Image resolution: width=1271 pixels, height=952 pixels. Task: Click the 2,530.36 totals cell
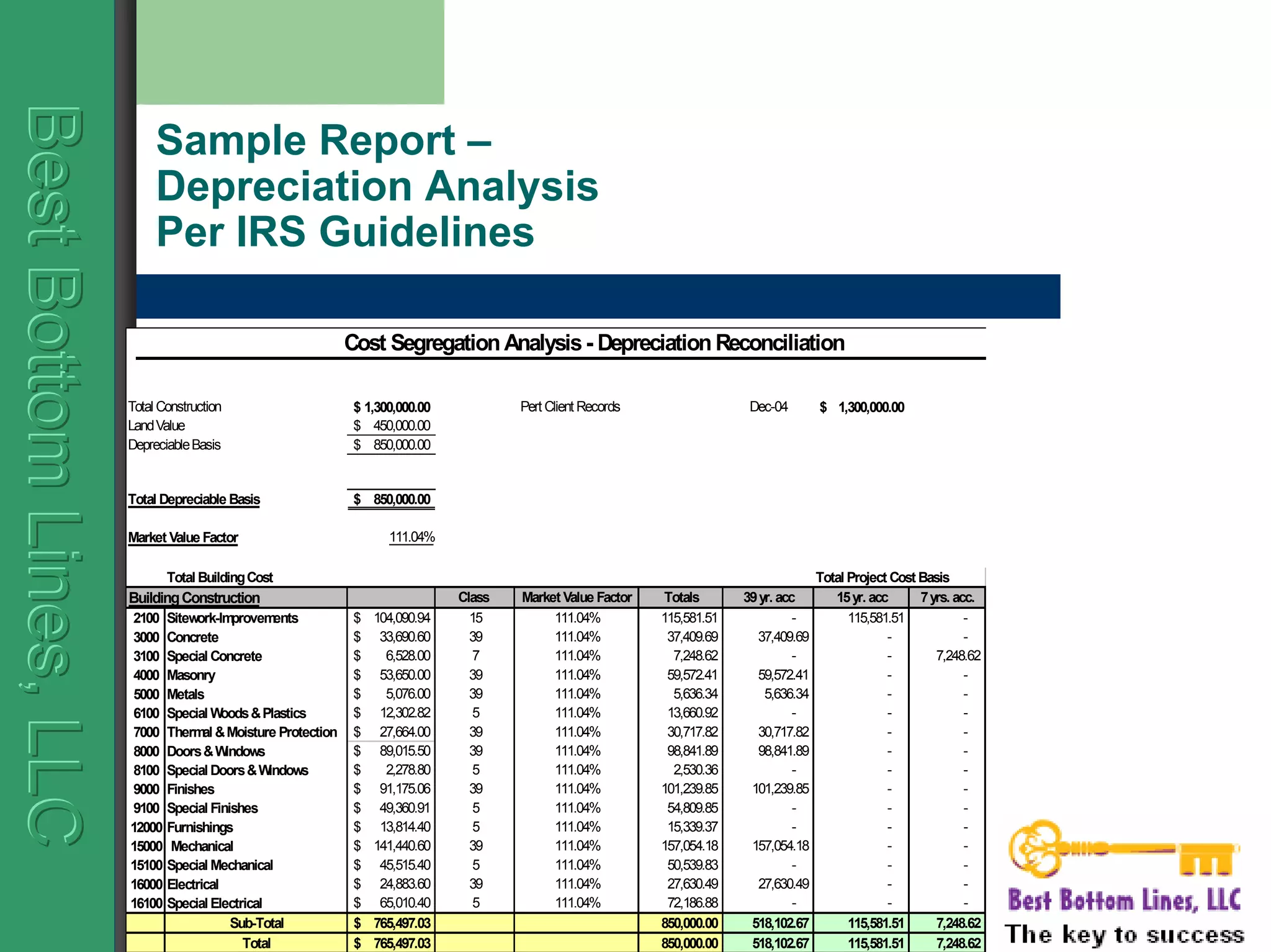click(x=695, y=770)
